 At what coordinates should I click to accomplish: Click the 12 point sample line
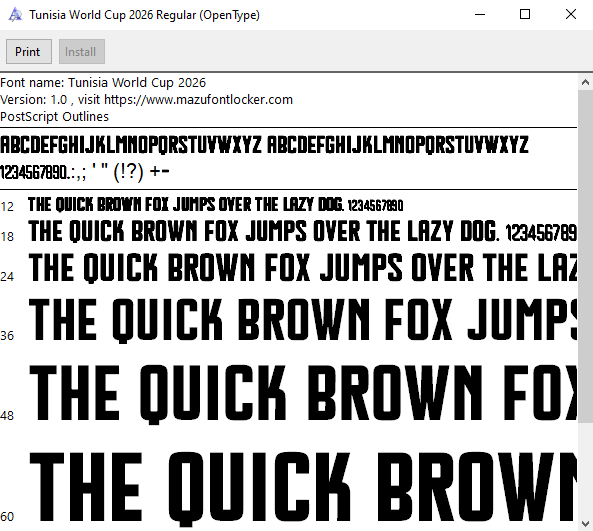pyautogui.click(x=216, y=205)
